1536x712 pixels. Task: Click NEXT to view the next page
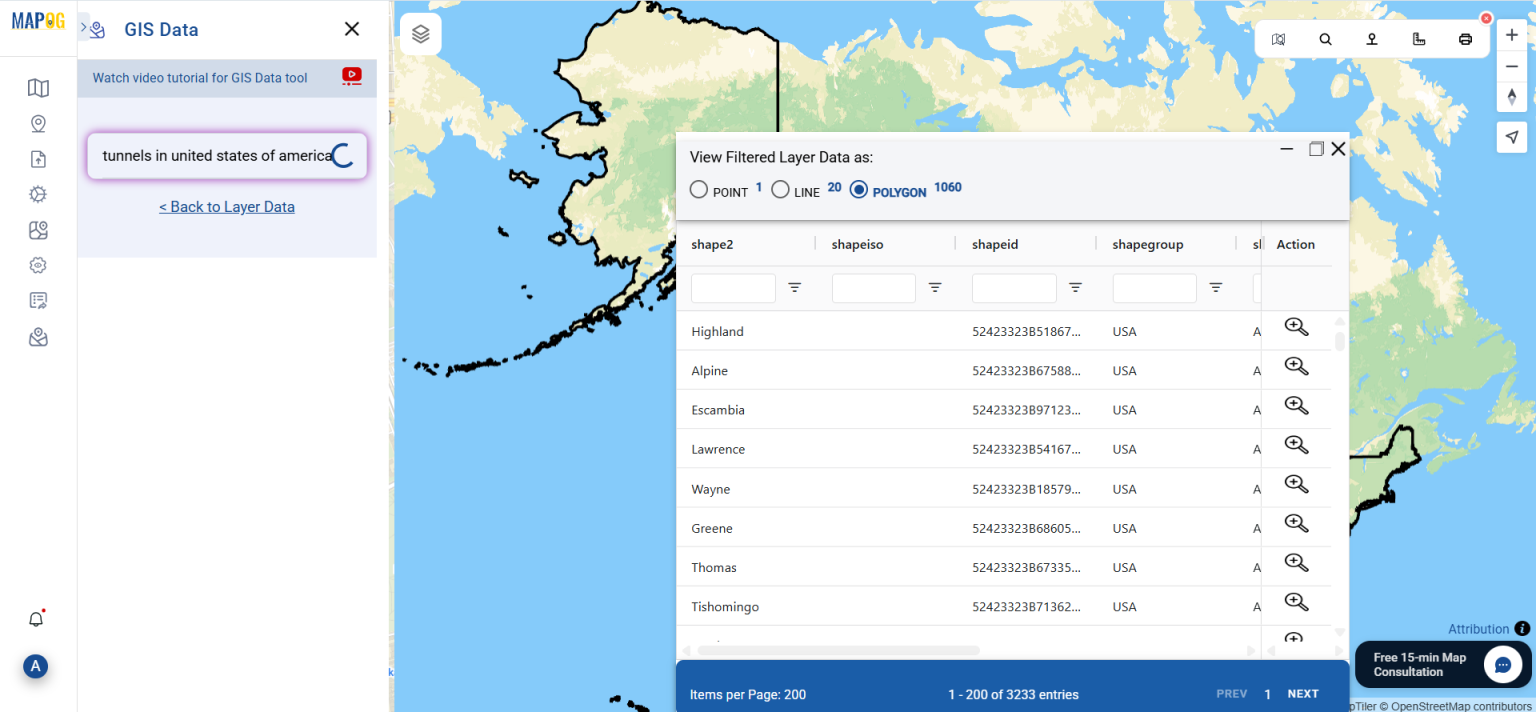pos(1303,693)
